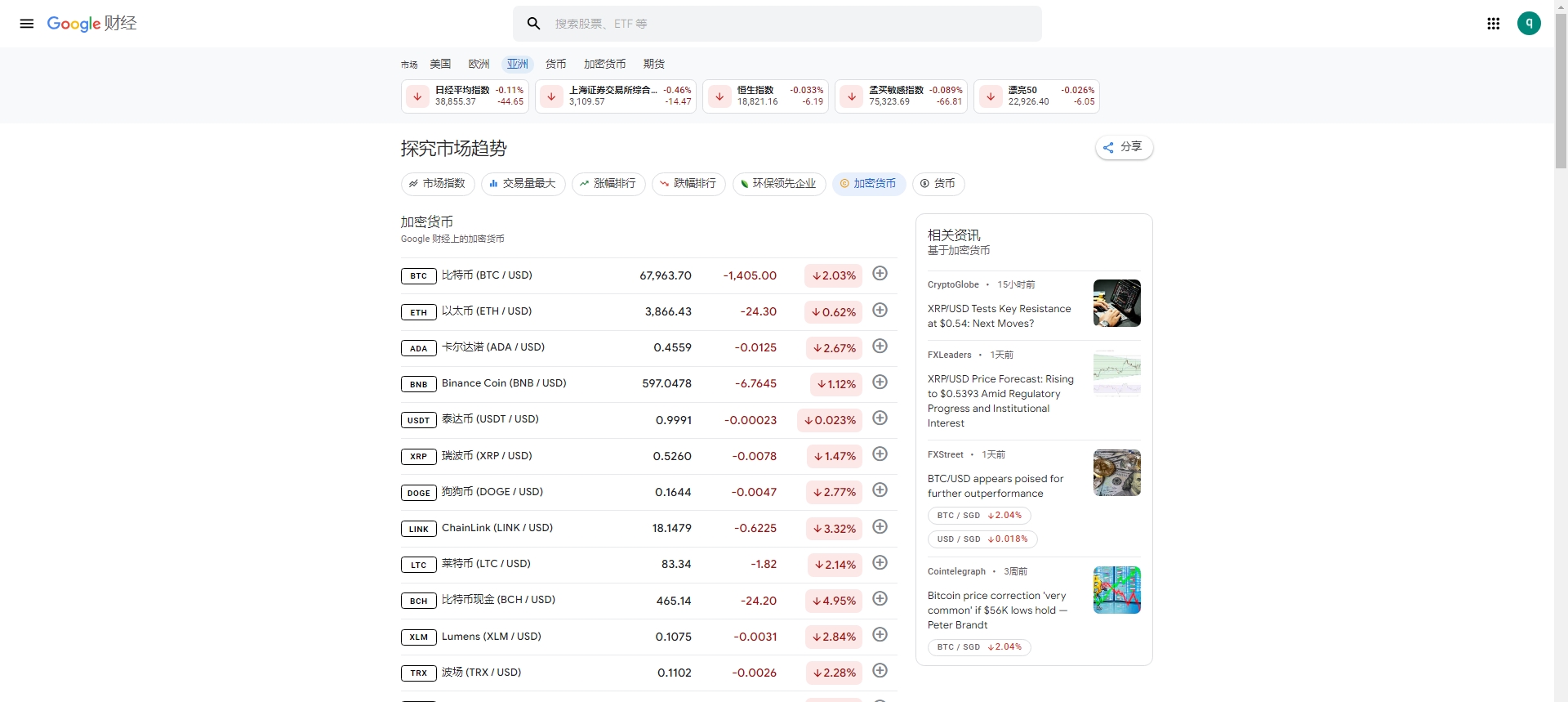Open the 狗狗币 (DOGE / USD) row
Screen dimensions: 1568x702
tap(648, 492)
